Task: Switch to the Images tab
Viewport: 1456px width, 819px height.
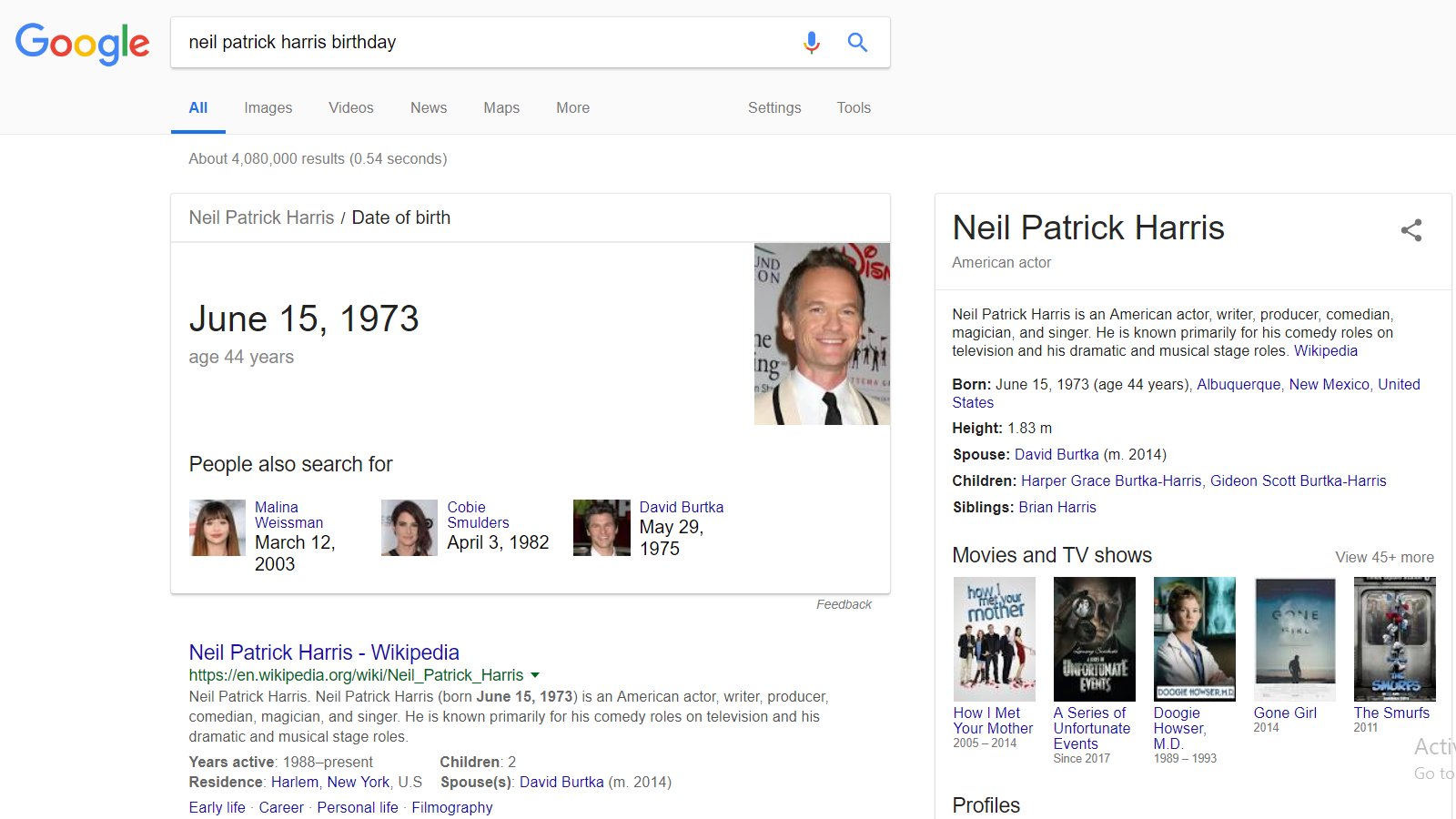Action: pos(268,107)
